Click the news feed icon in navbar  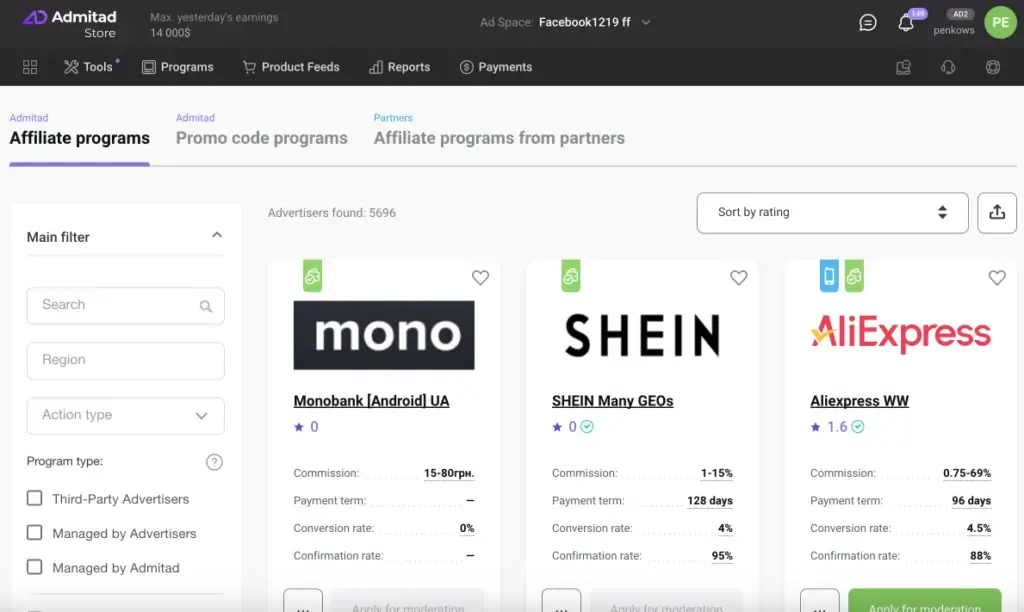(903, 67)
